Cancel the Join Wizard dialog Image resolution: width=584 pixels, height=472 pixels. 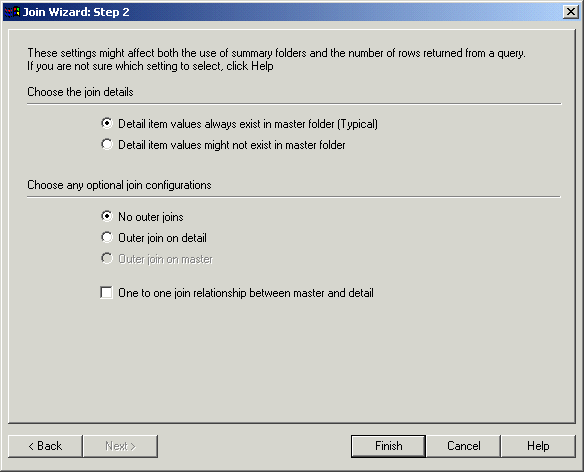coord(463,446)
